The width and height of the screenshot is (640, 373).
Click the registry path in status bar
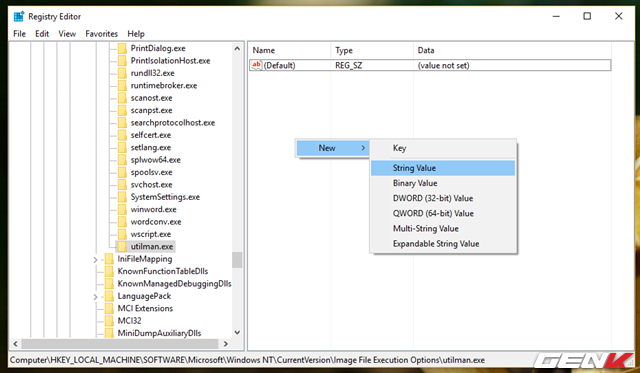247,360
